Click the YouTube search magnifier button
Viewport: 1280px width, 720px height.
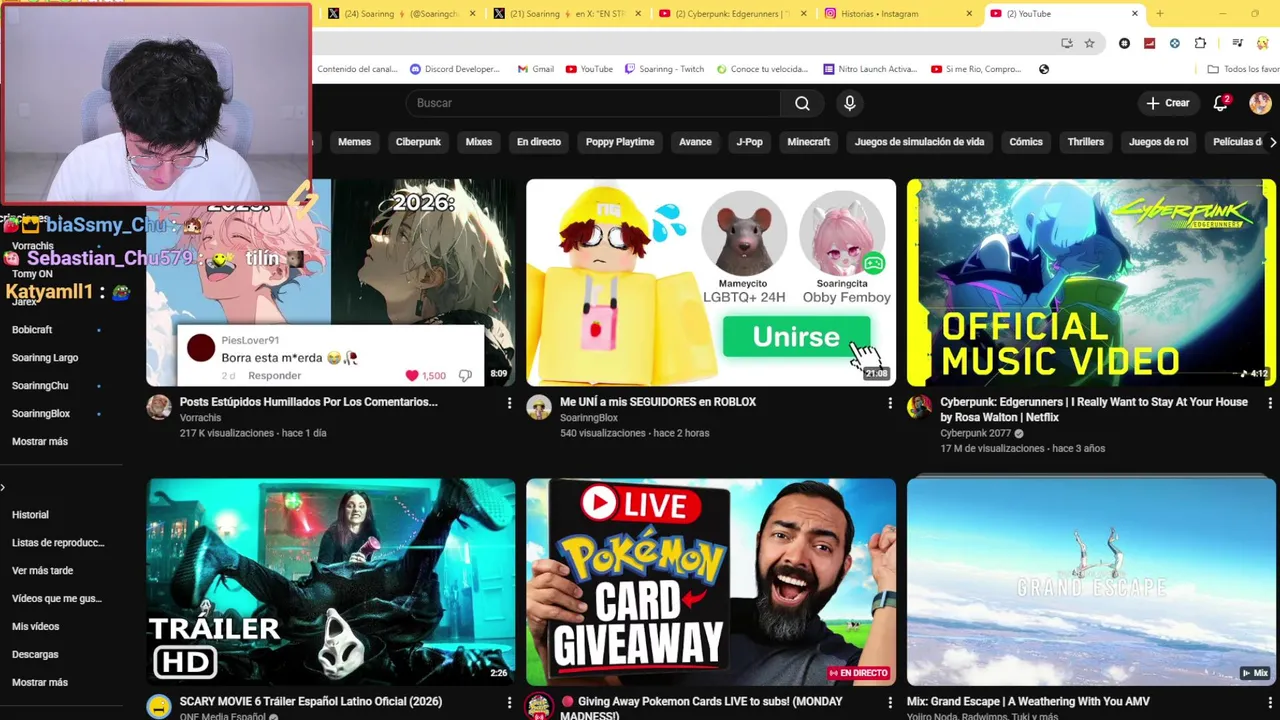pos(802,103)
